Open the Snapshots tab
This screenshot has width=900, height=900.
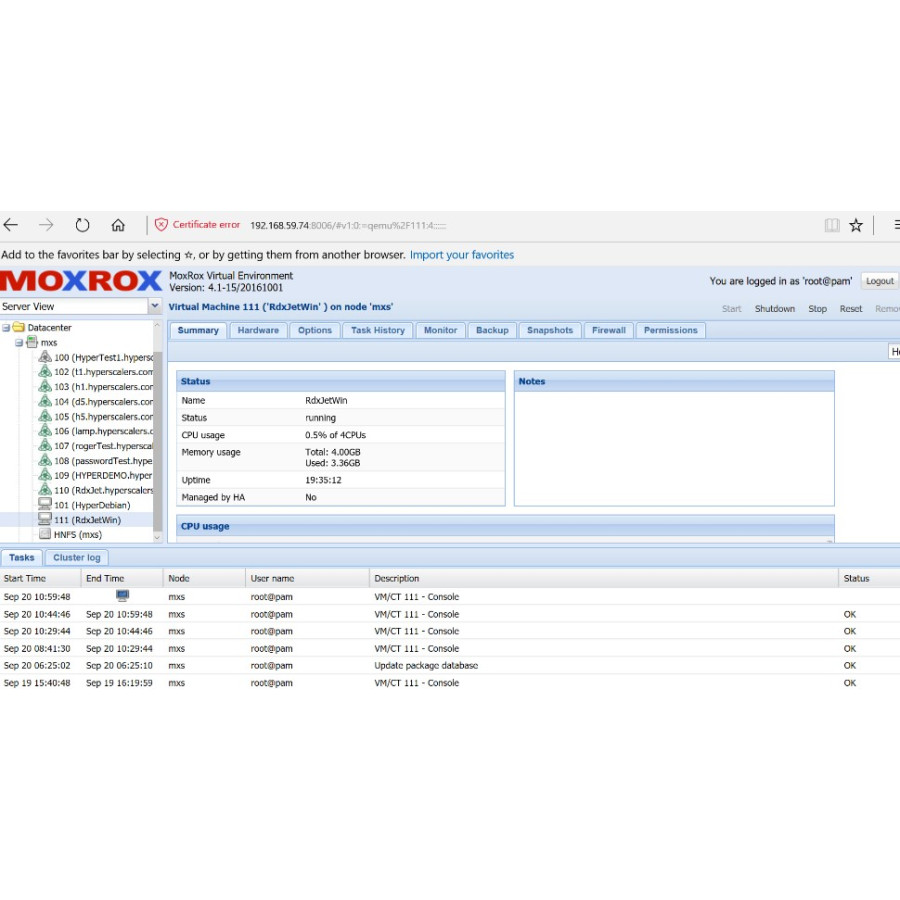point(550,330)
